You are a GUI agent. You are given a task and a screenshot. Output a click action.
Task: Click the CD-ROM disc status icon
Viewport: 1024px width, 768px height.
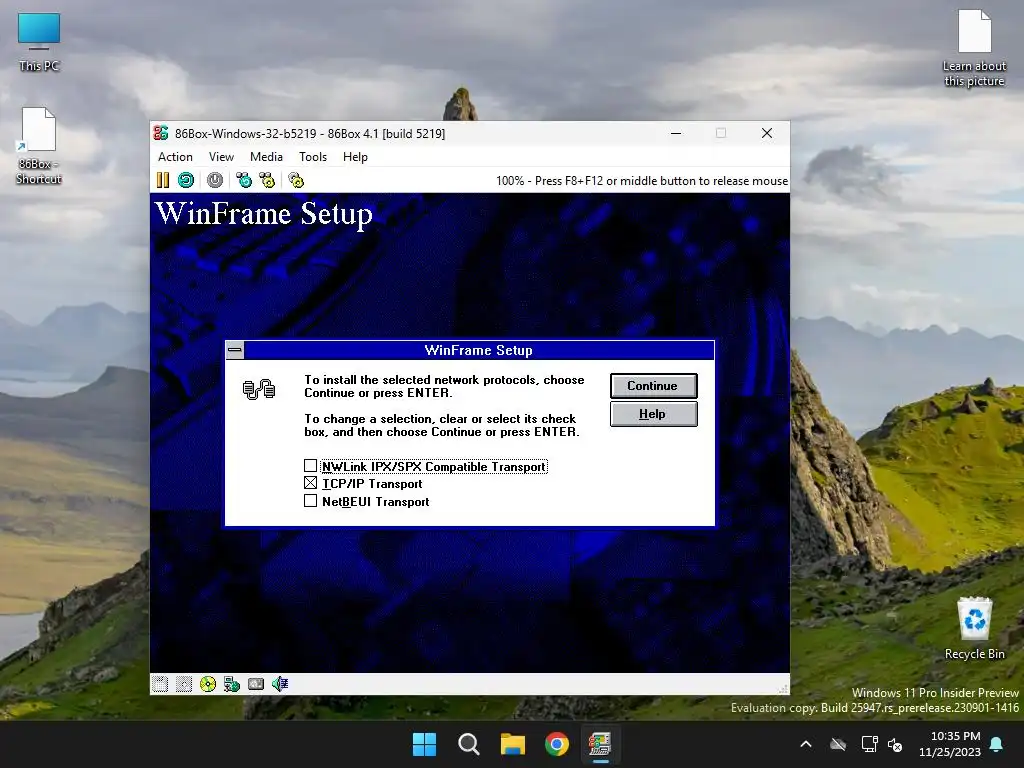(208, 684)
